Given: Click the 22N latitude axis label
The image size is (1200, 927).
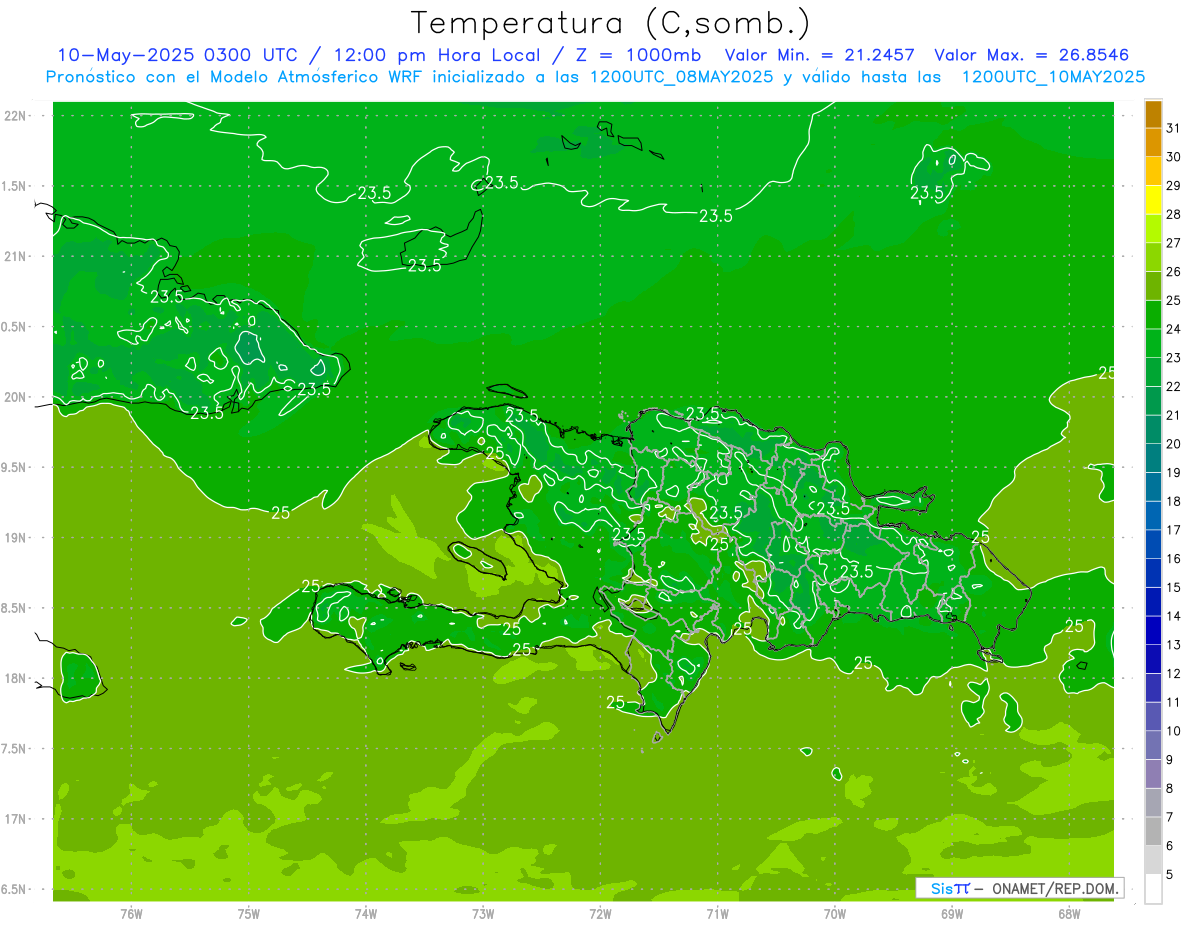Looking at the screenshot, I should click(x=15, y=116).
